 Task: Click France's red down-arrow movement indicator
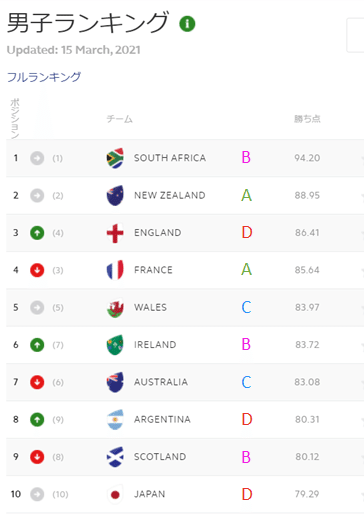pos(37,270)
